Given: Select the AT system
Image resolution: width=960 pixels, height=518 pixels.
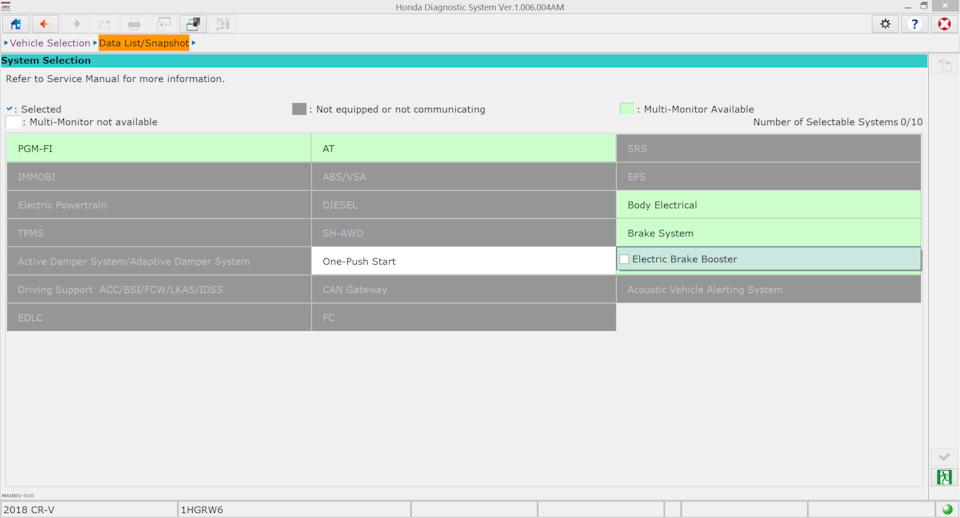Looking at the screenshot, I should 463,148.
